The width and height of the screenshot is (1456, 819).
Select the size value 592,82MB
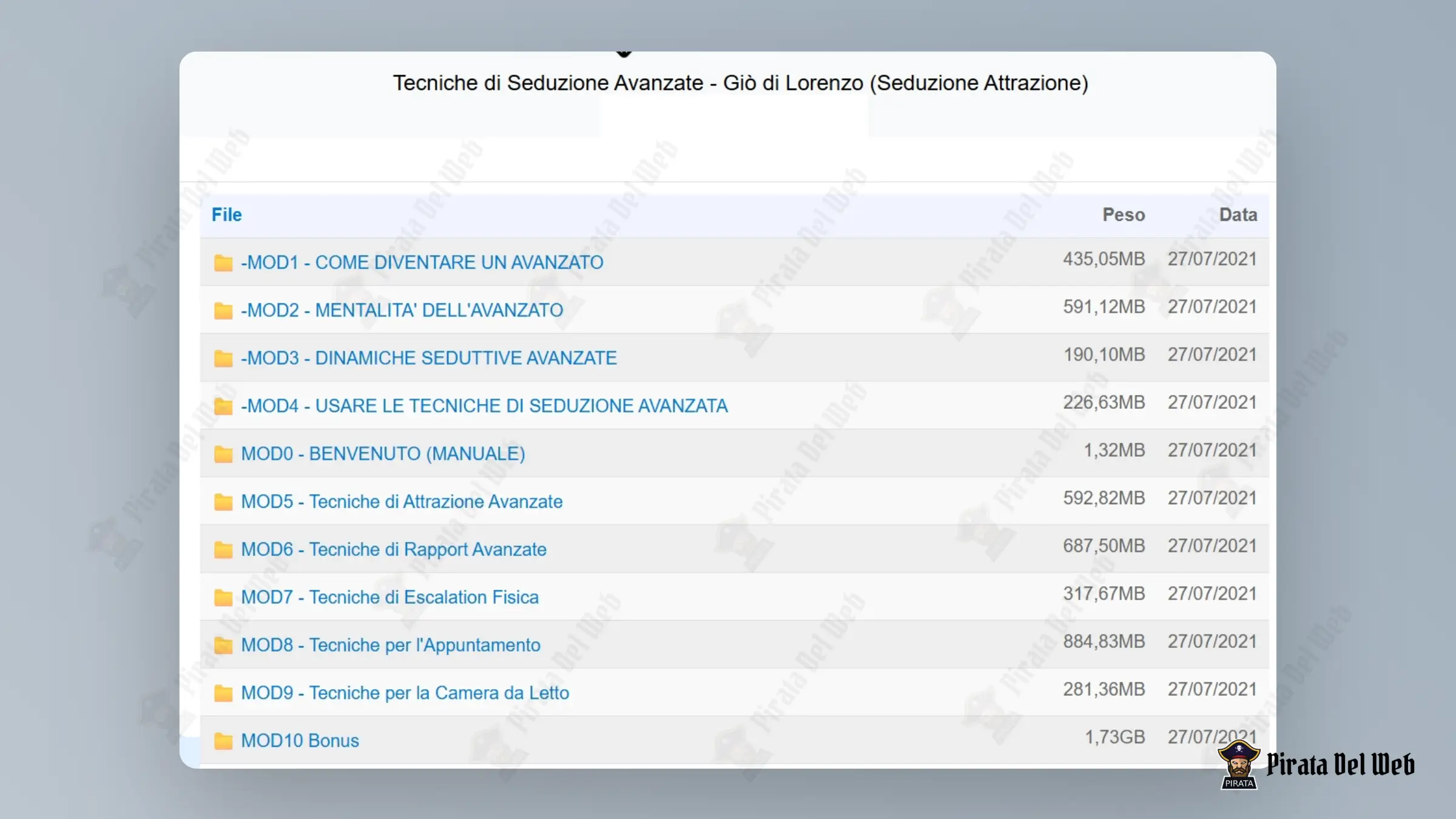click(1104, 498)
